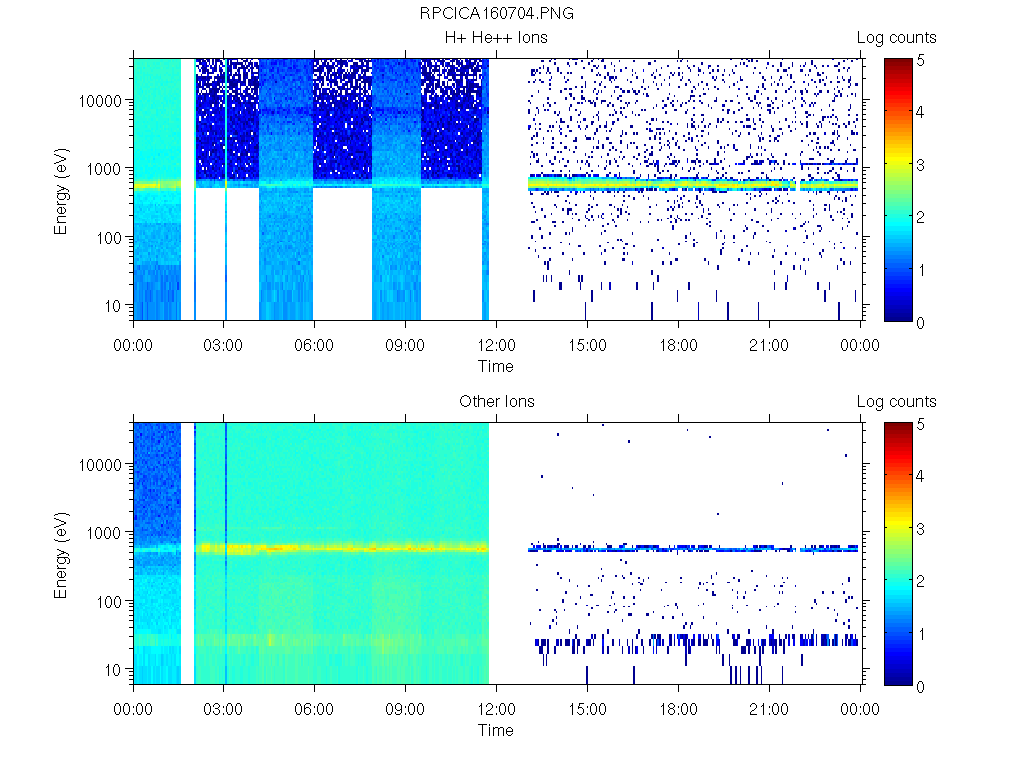Click 'Log counts' label above H+ He++ colorbar
The image size is (1024, 768).
tap(897, 38)
